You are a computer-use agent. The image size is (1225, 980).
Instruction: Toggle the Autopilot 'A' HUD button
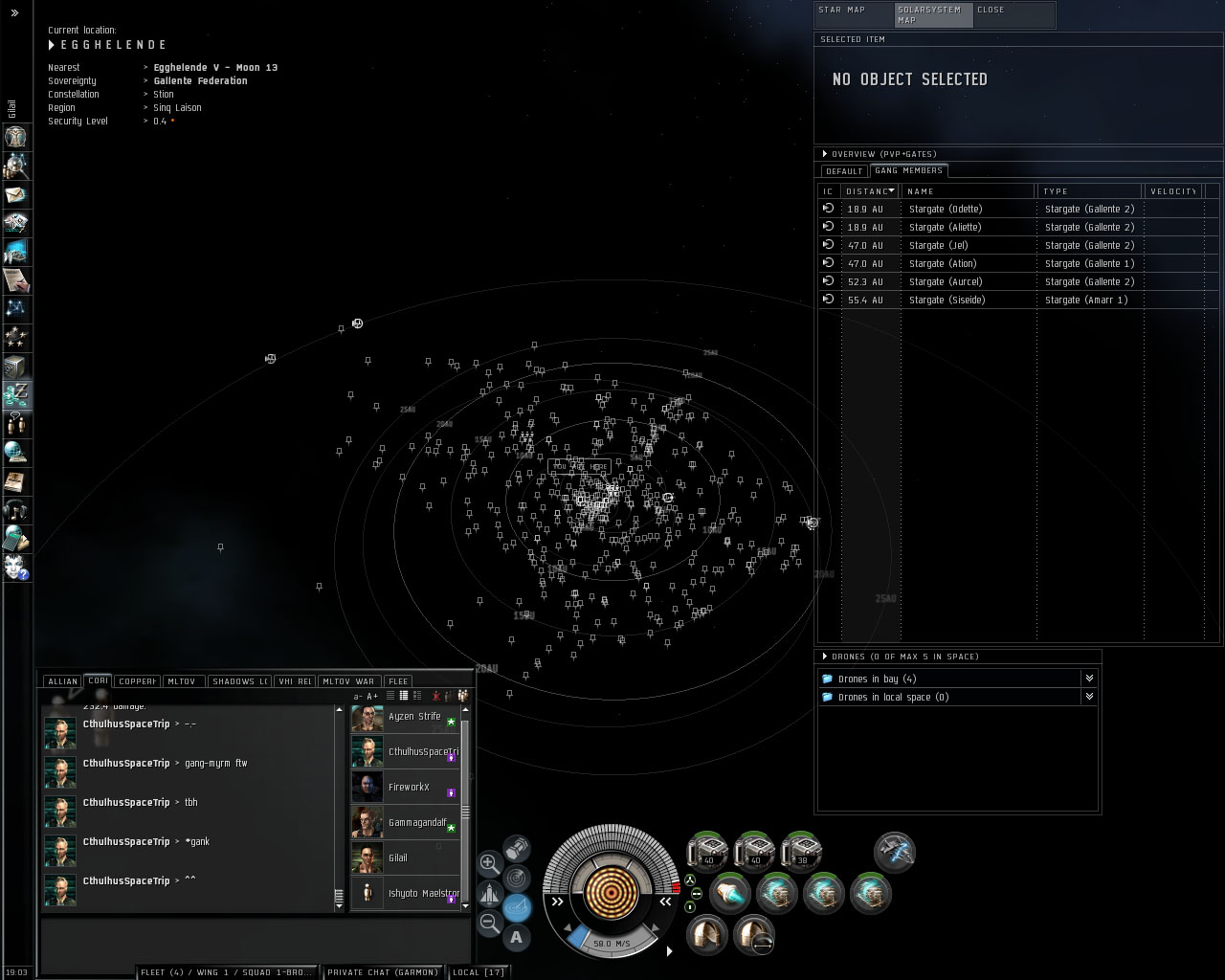(x=517, y=937)
